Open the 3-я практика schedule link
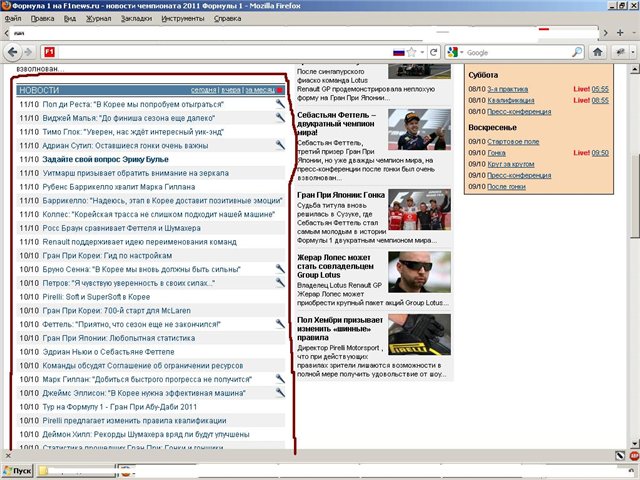The image size is (640, 480). [507, 89]
